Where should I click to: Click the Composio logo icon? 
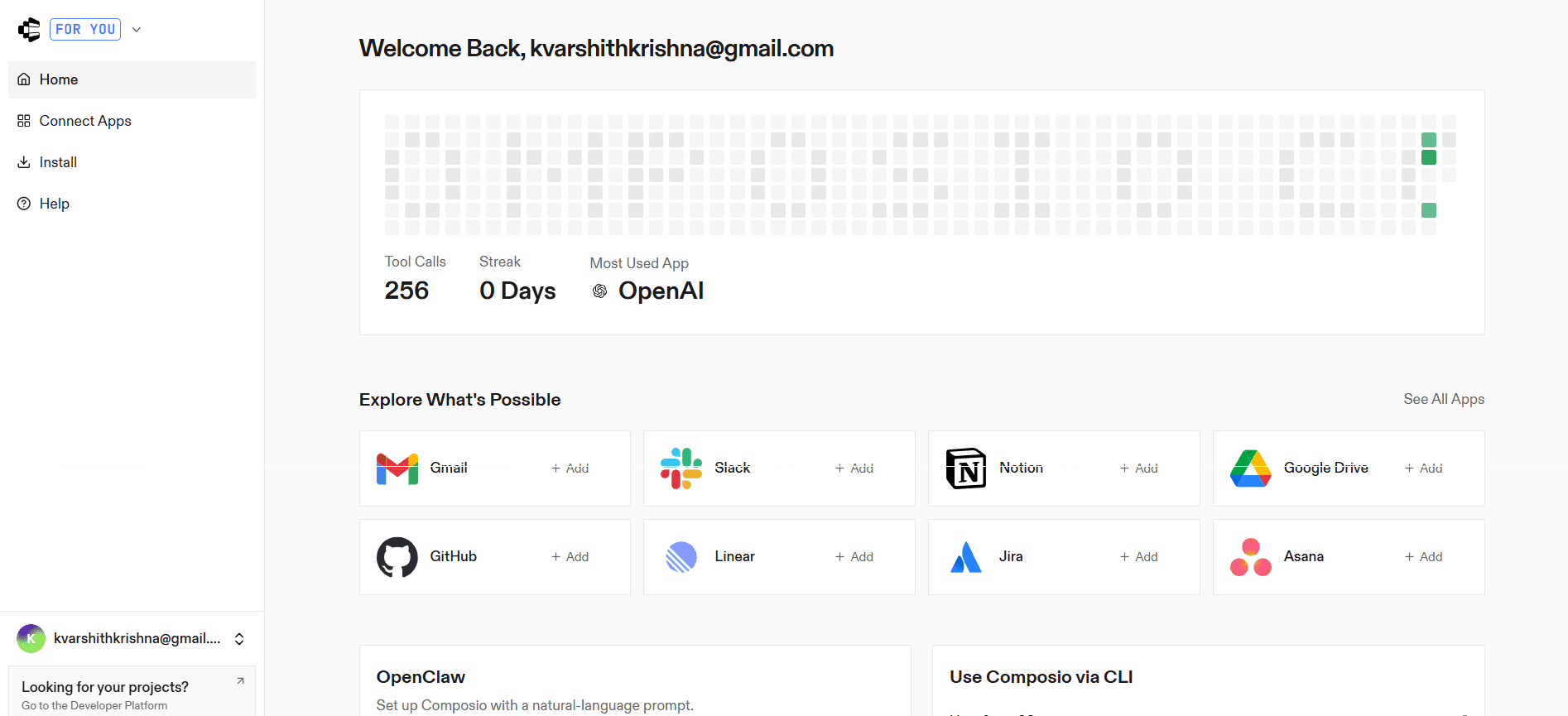pyautogui.click(x=29, y=30)
